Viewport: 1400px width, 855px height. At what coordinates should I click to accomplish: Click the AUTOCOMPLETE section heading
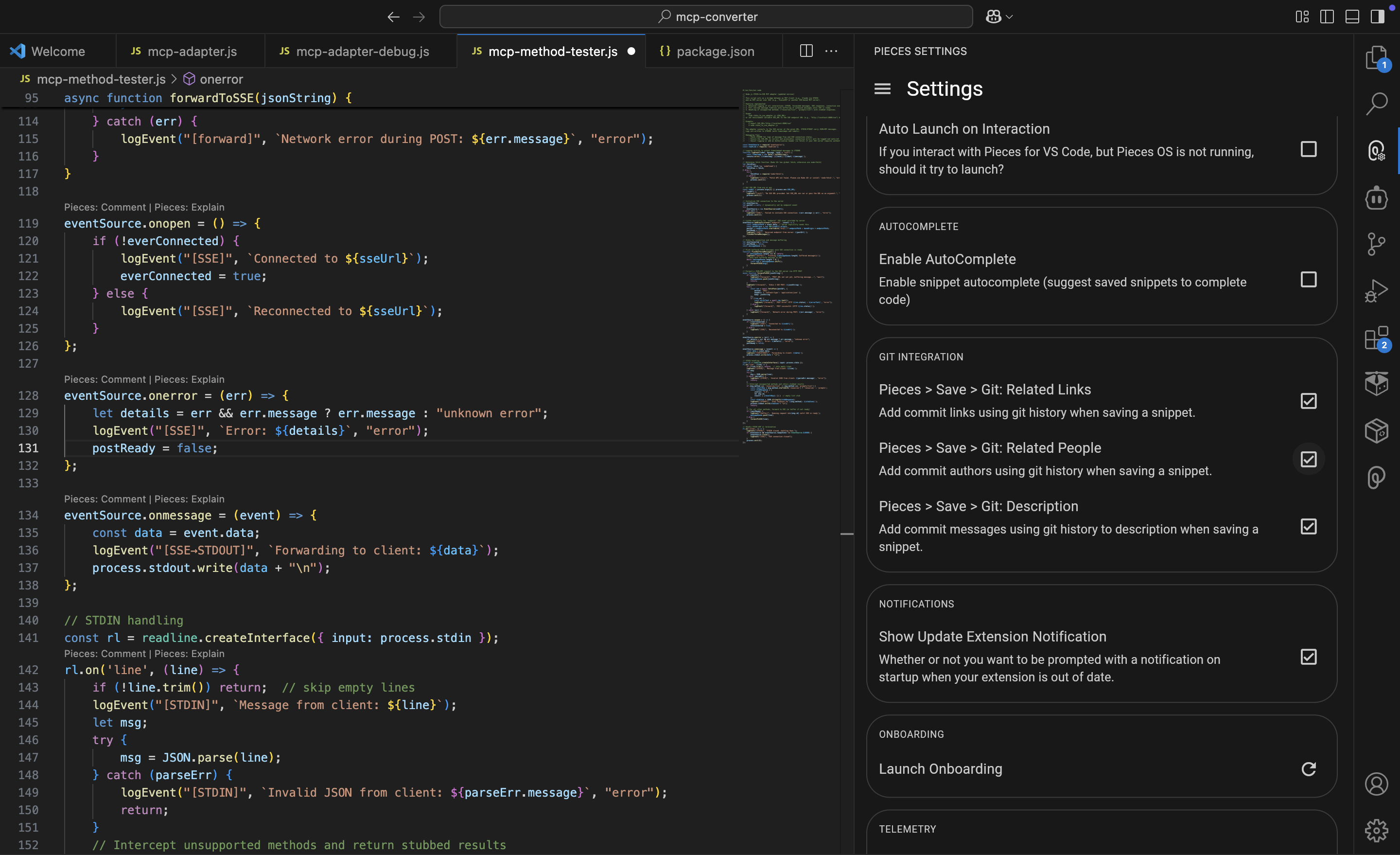click(x=918, y=227)
